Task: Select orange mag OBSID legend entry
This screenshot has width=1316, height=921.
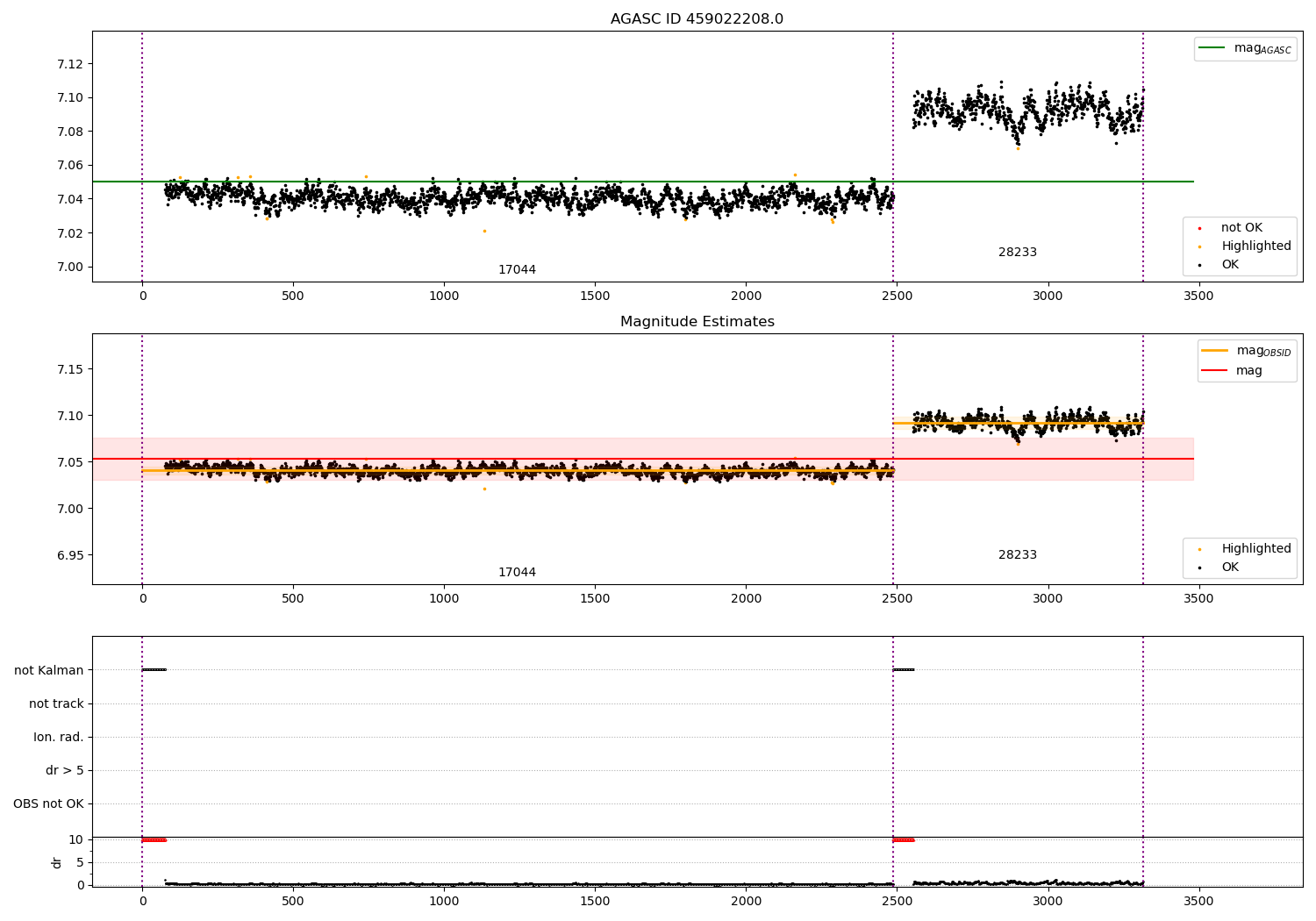Action: [x=1247, y=351]
